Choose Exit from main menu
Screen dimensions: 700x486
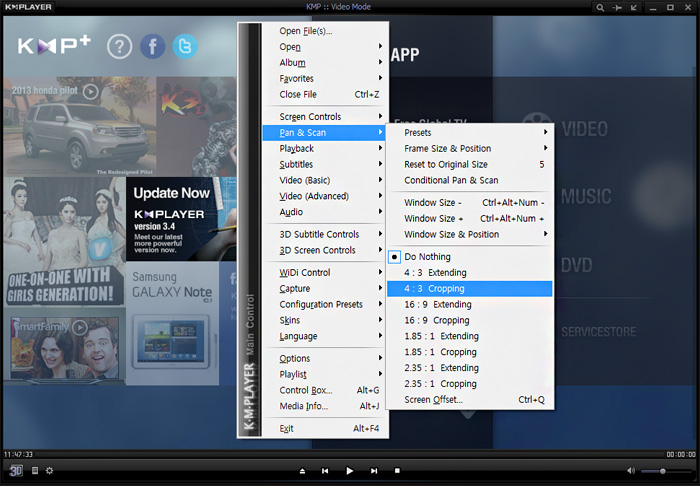[x=325, y=428]
